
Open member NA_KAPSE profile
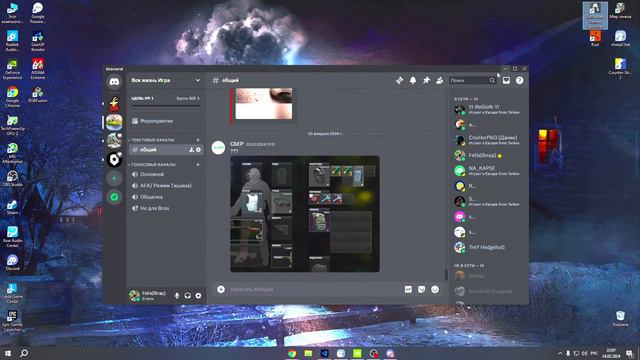coord(489,171)
